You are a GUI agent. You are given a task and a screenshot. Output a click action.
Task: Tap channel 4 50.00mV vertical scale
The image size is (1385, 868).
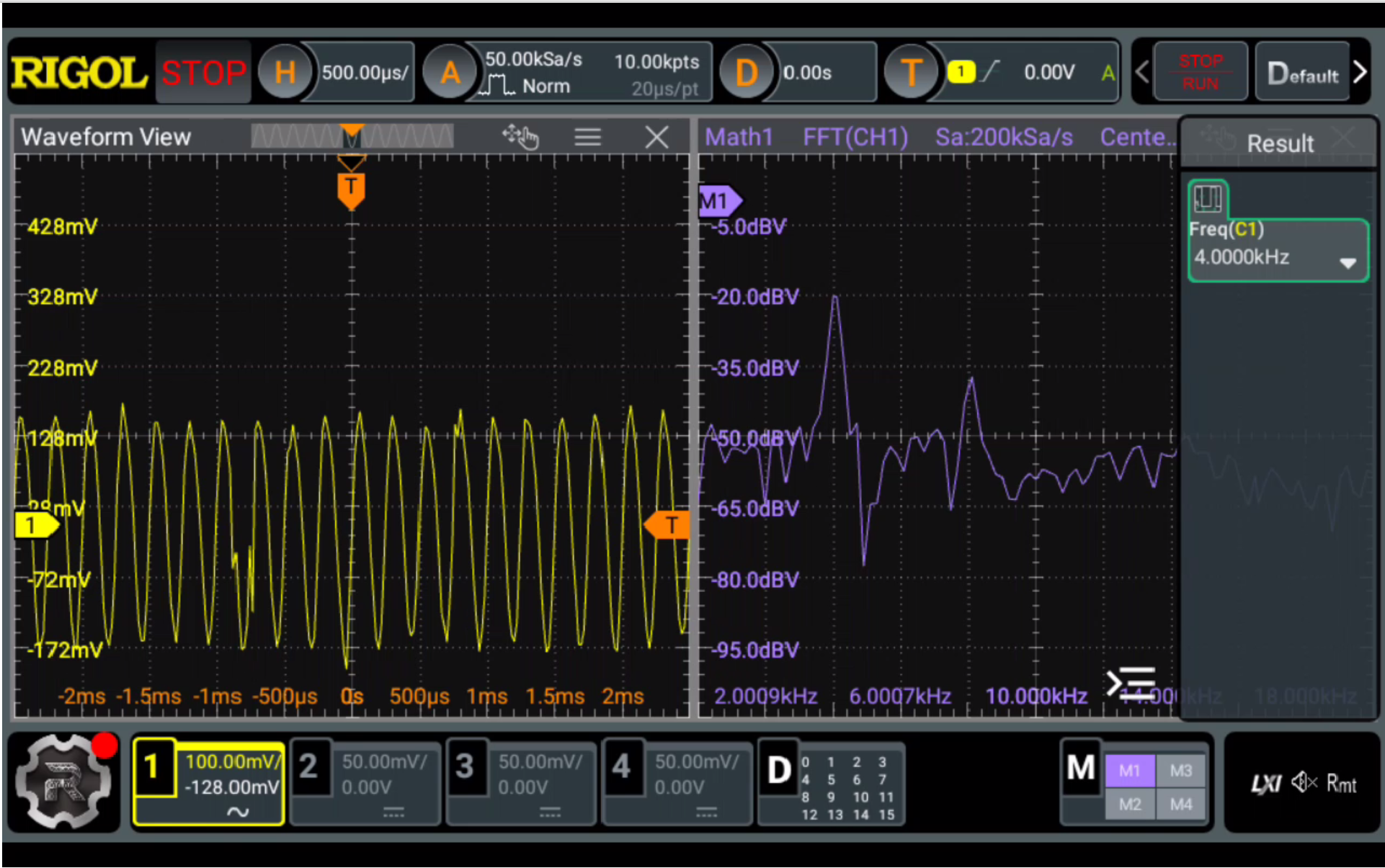click(x=697, y=762)
